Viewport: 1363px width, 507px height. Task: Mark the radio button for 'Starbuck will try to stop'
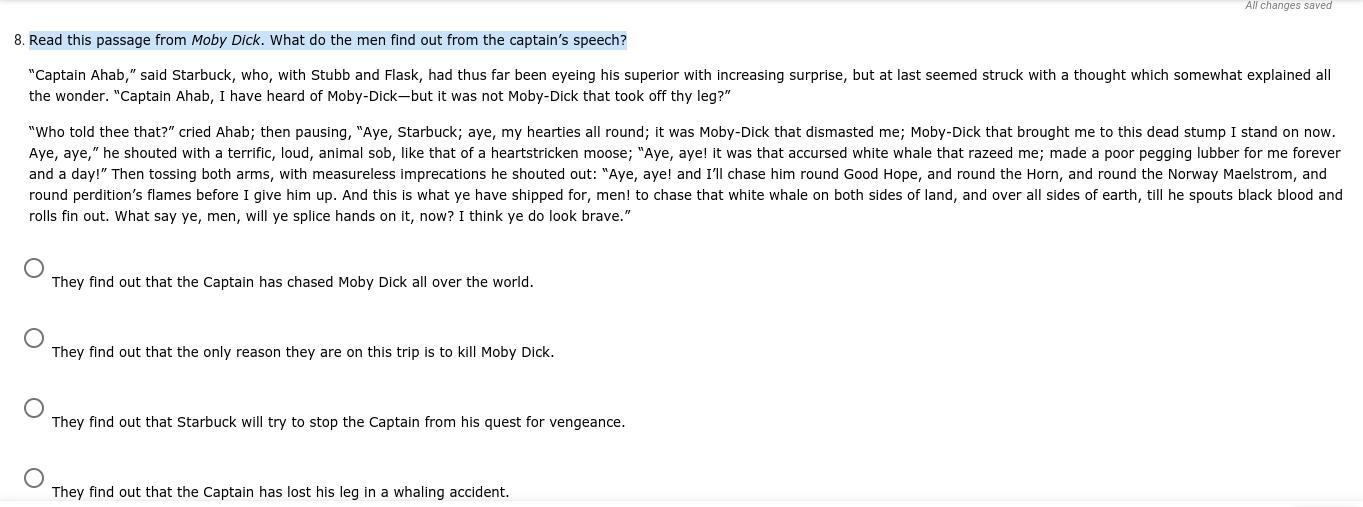tap(34, 408)
